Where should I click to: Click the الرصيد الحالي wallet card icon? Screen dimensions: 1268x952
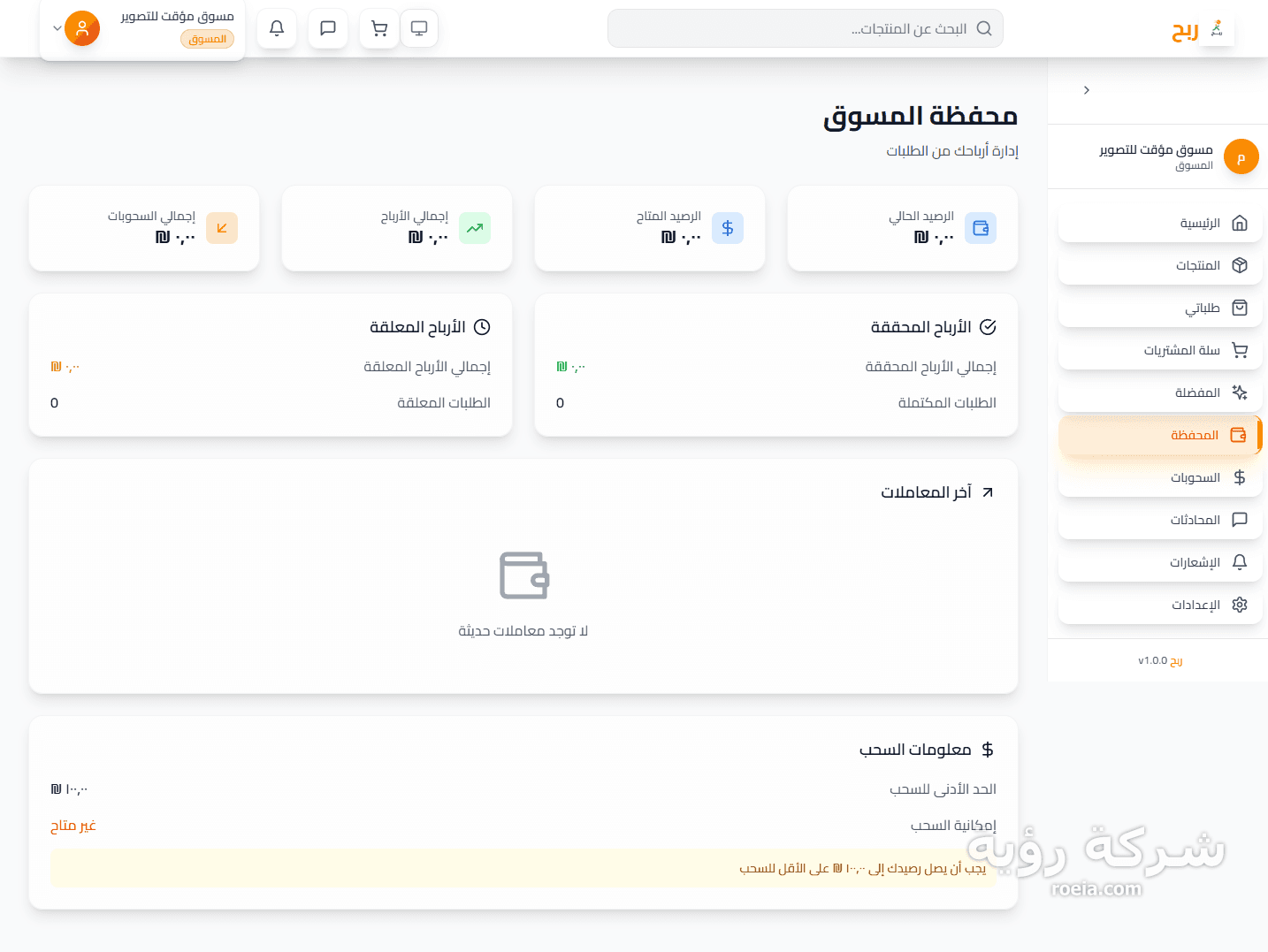click(981, 228)
